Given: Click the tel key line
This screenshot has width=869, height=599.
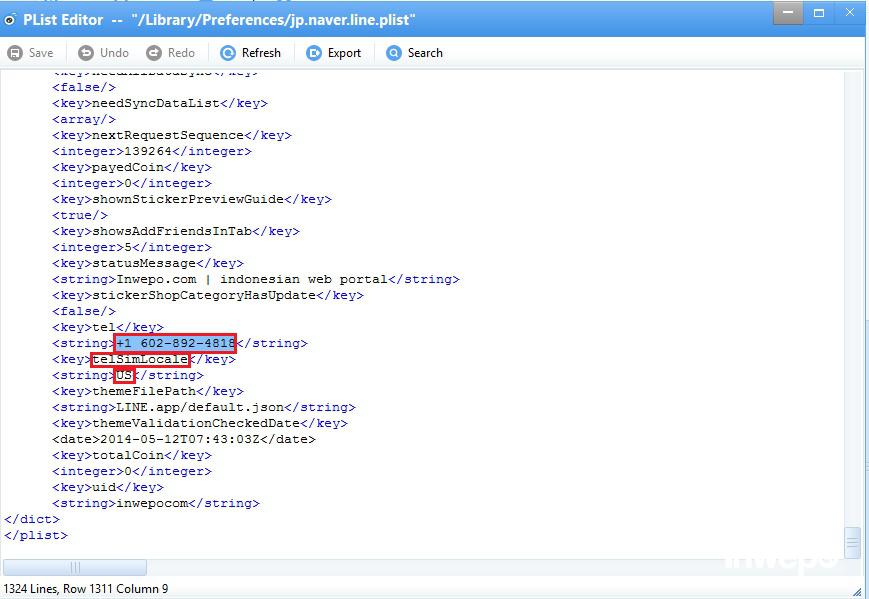Looking at the screenshot, I should pos(108,327).
